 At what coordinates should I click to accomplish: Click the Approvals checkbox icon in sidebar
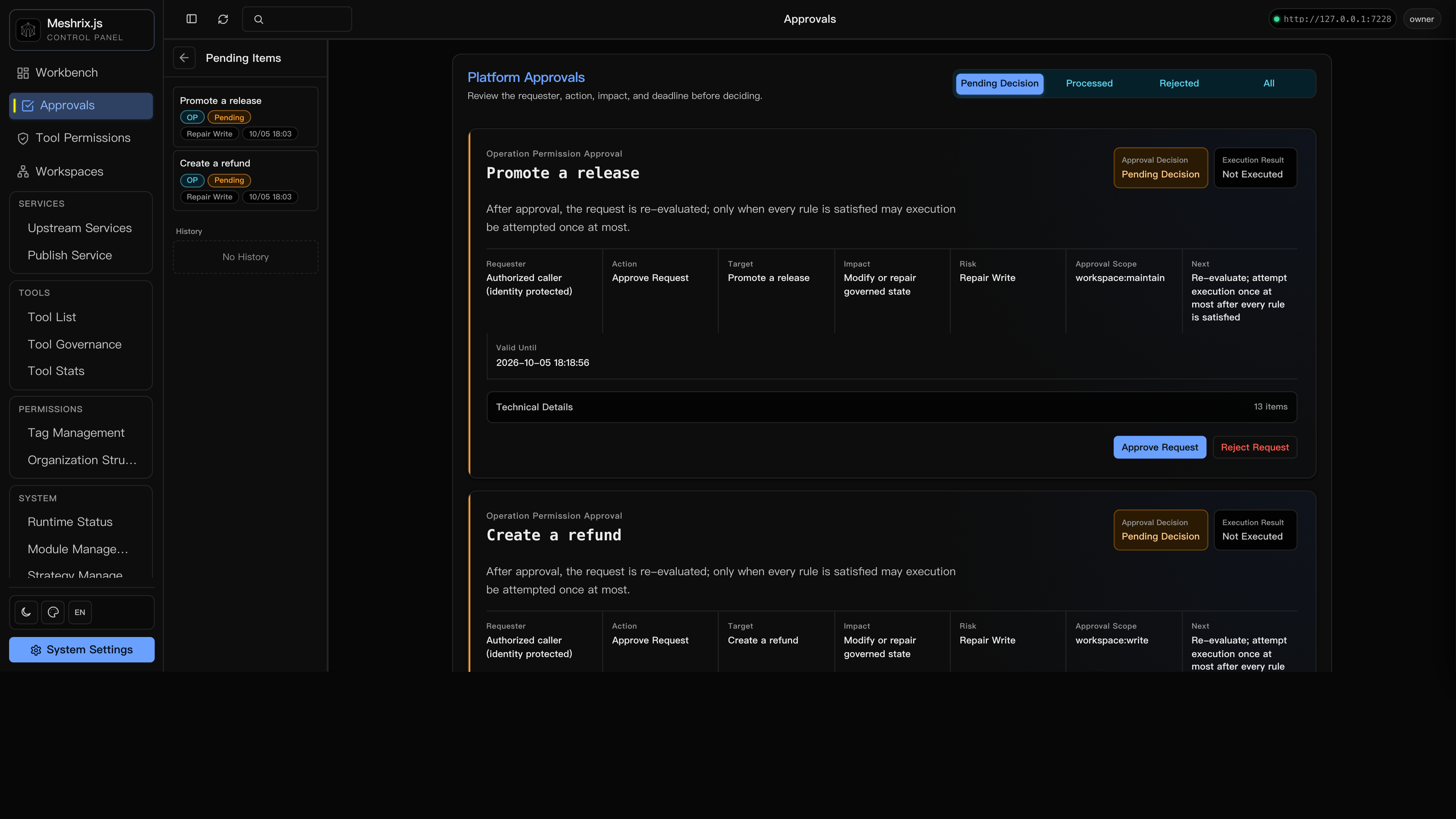[28, 106]
